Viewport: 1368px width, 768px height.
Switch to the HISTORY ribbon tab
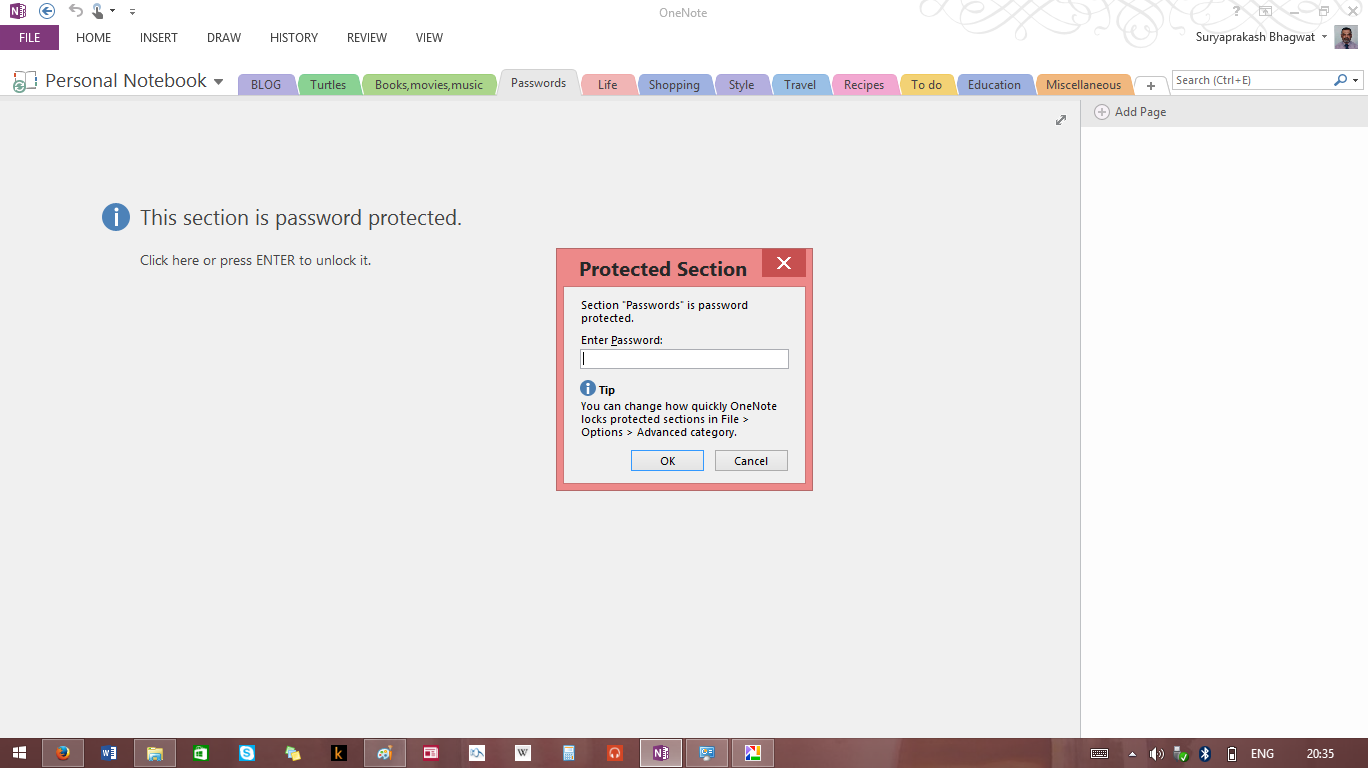click(x=294, y=38)
